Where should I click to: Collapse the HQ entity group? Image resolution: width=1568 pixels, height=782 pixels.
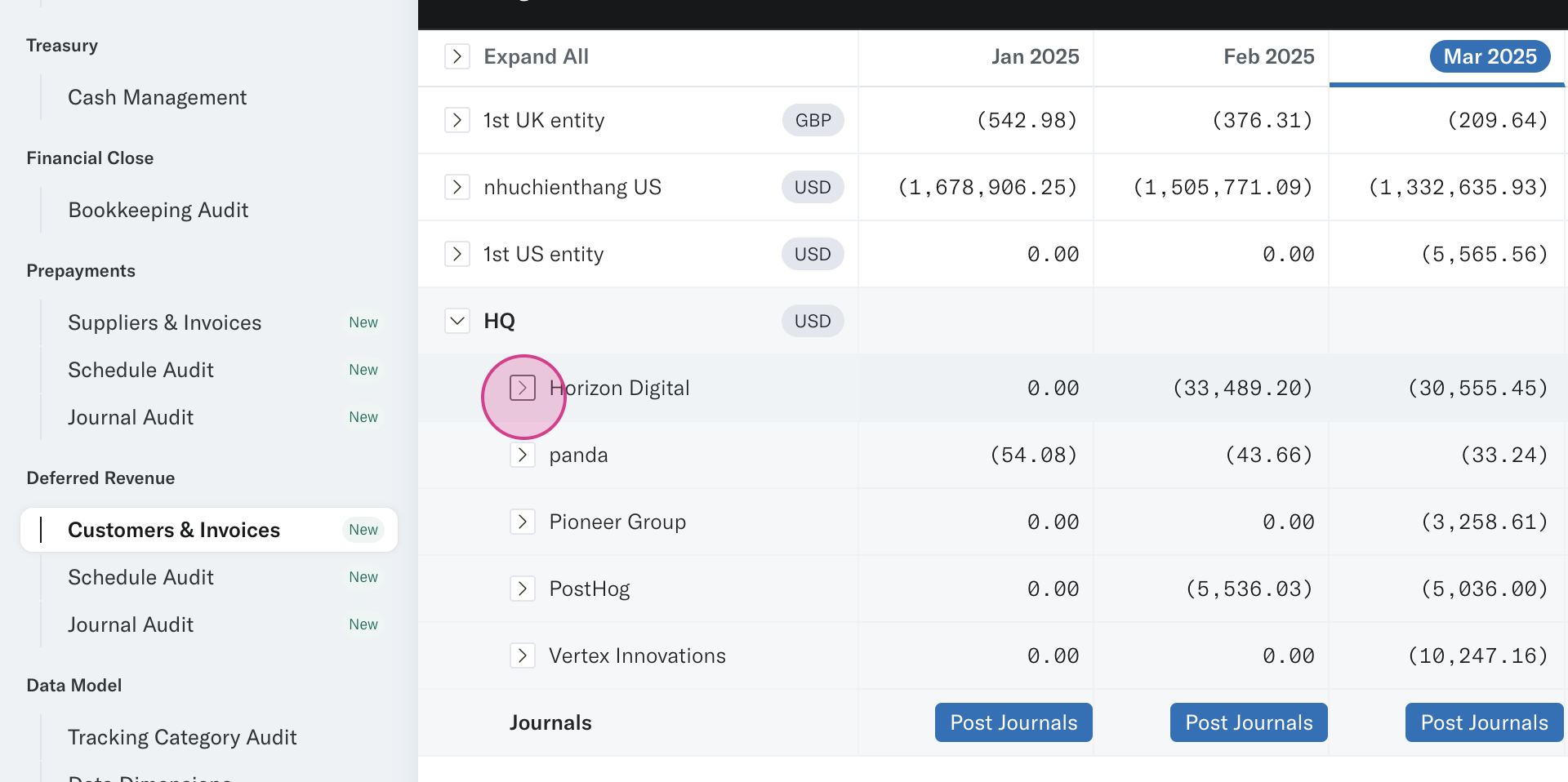[457, 321]
